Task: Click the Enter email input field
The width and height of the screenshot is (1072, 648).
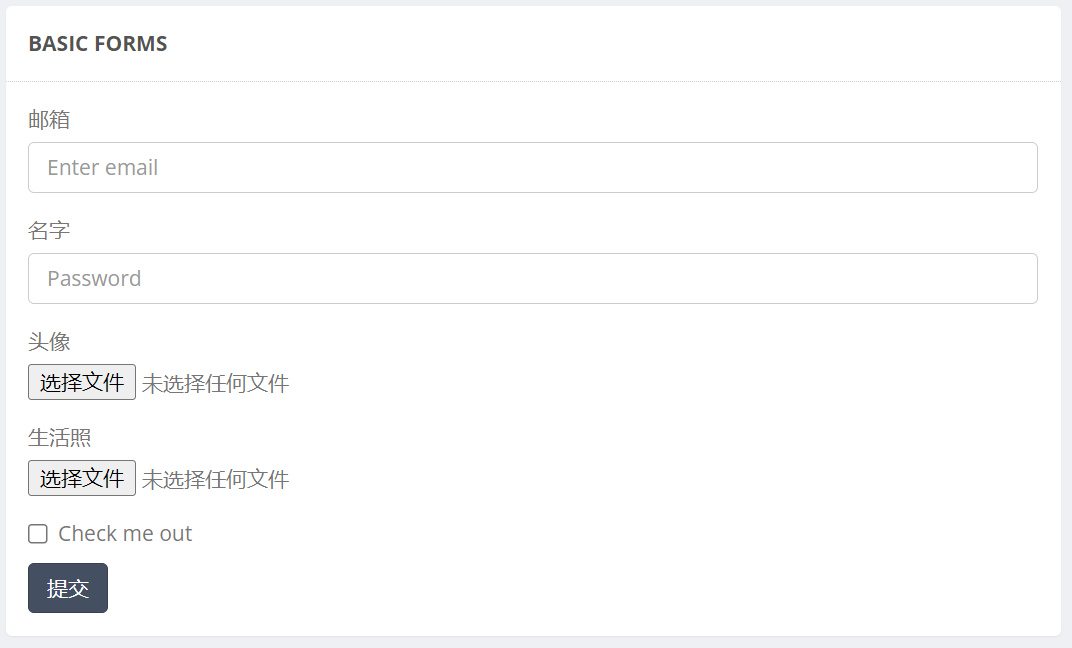Action: pos(532,167)
